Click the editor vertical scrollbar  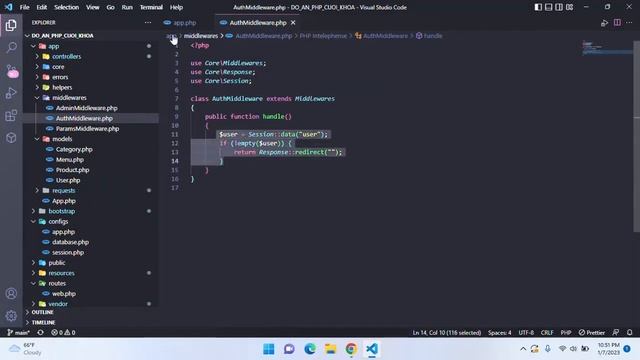pos(637,137)
